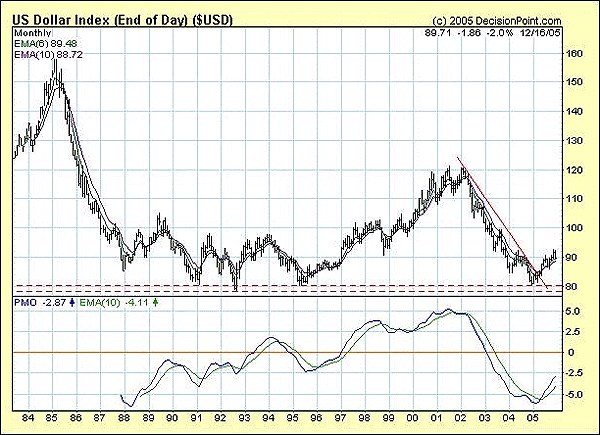Click the year 92 on the time axis
This screenshot has width=600, height=435.
tap(220, 417)
